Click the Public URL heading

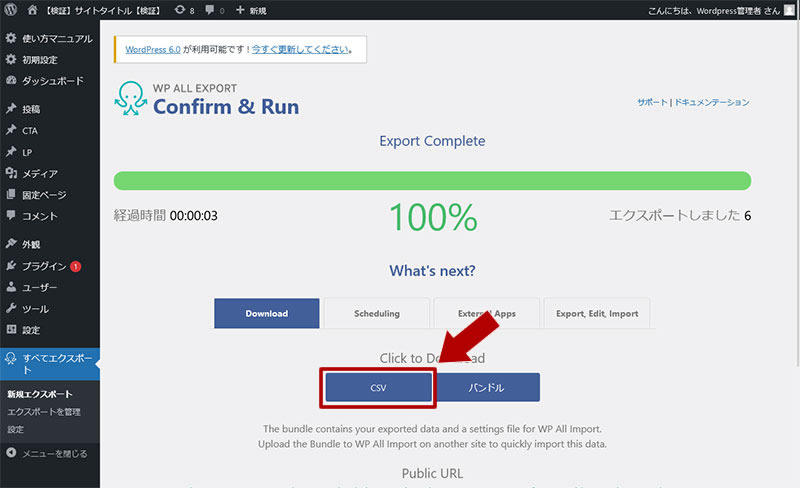(x=432, y=473)
